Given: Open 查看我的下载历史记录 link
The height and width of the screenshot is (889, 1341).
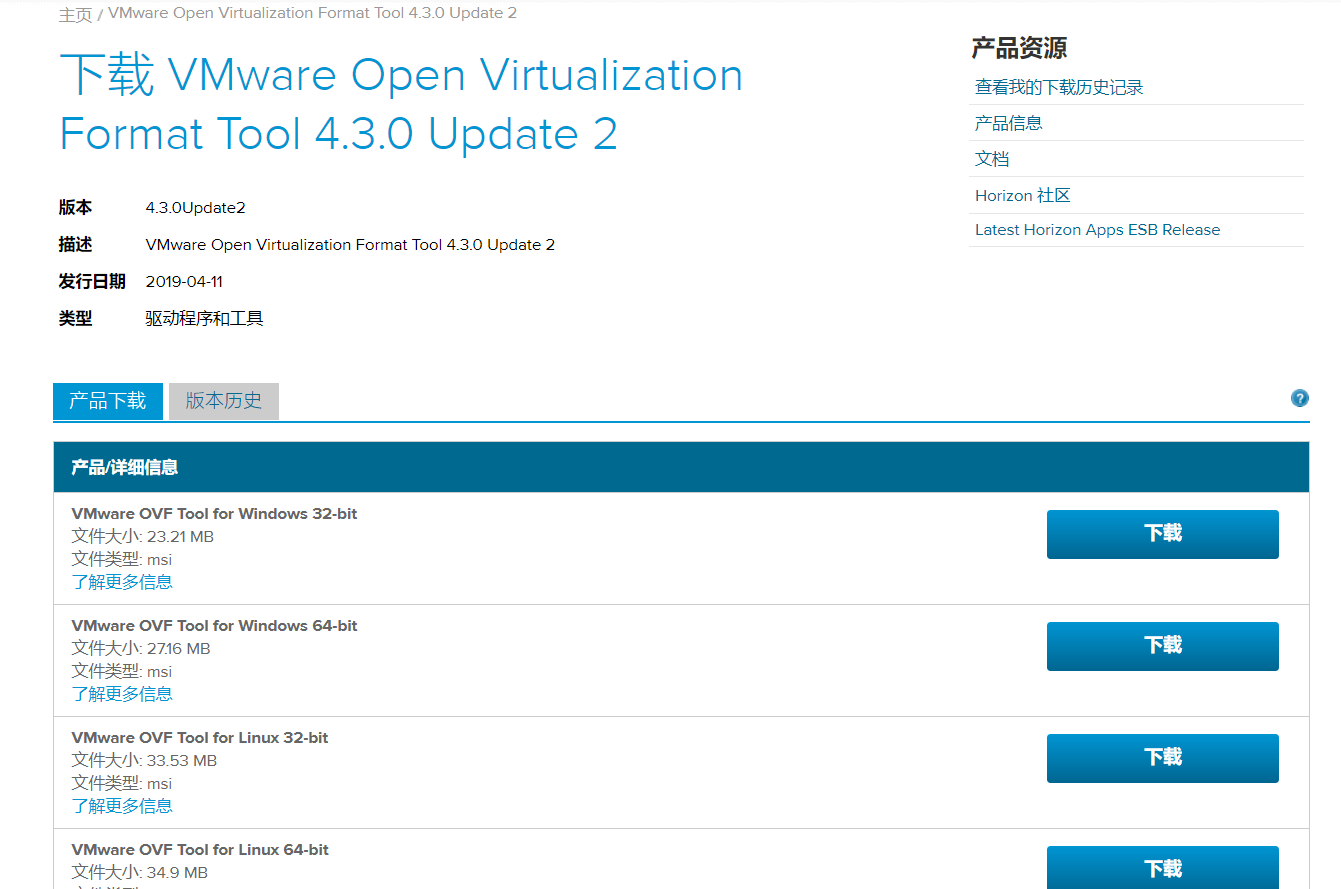Looking at the screenshot, I should click(1059, 87).
